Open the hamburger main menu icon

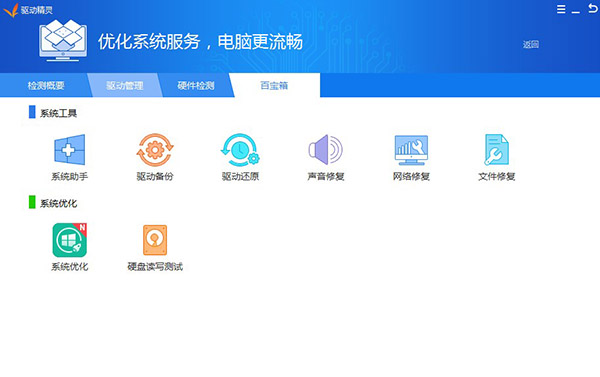point(561,9)
